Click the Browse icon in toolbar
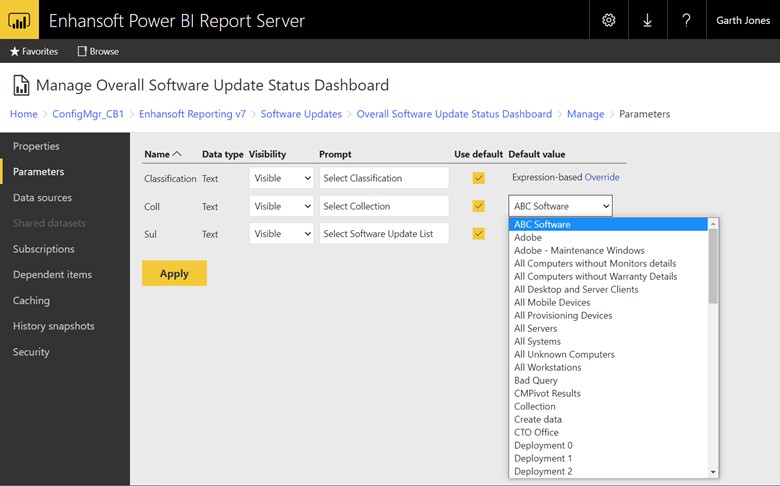This screenshot has height=486, width=780. [82, 51]
